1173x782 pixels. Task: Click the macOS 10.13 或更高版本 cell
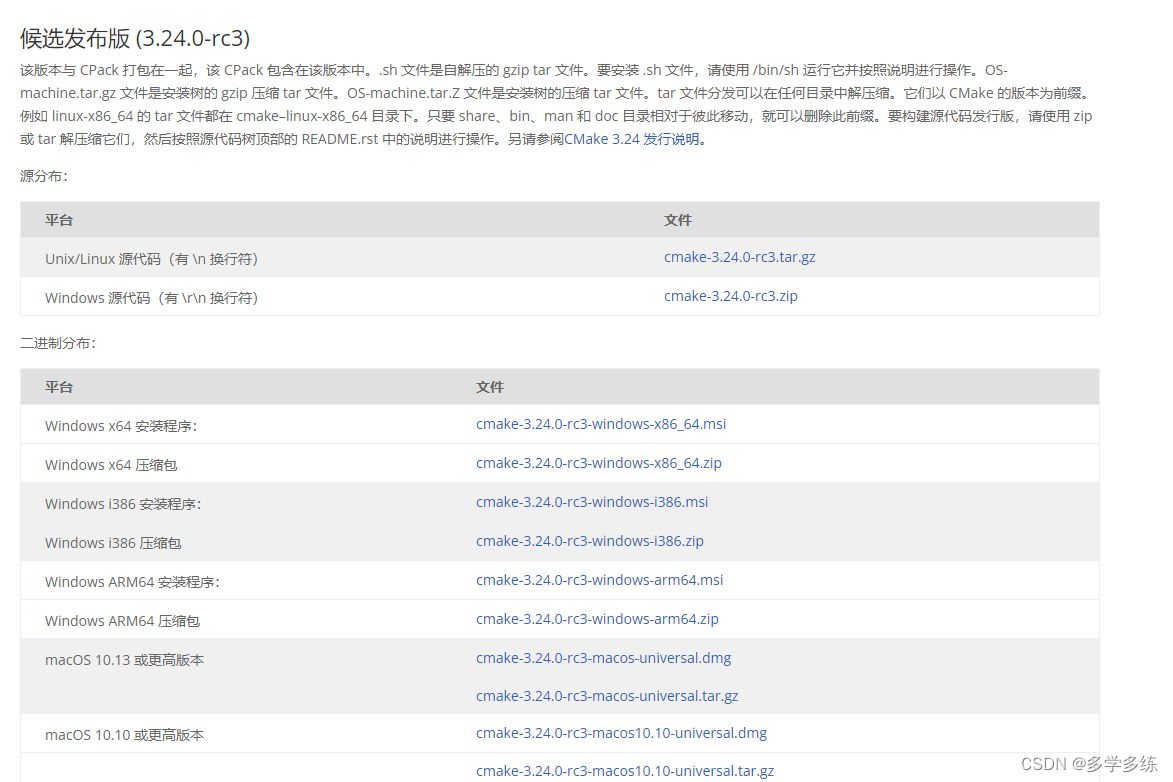pos(124,660)
